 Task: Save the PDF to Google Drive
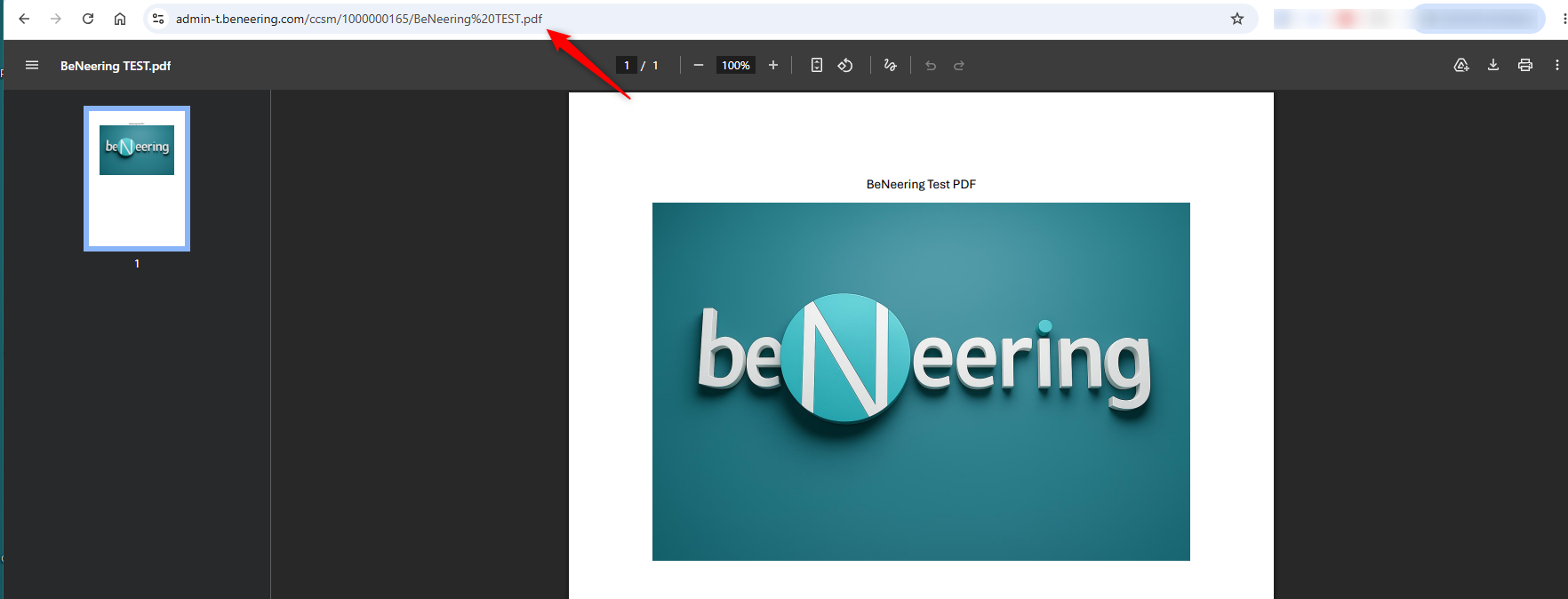pos(1461,65)
